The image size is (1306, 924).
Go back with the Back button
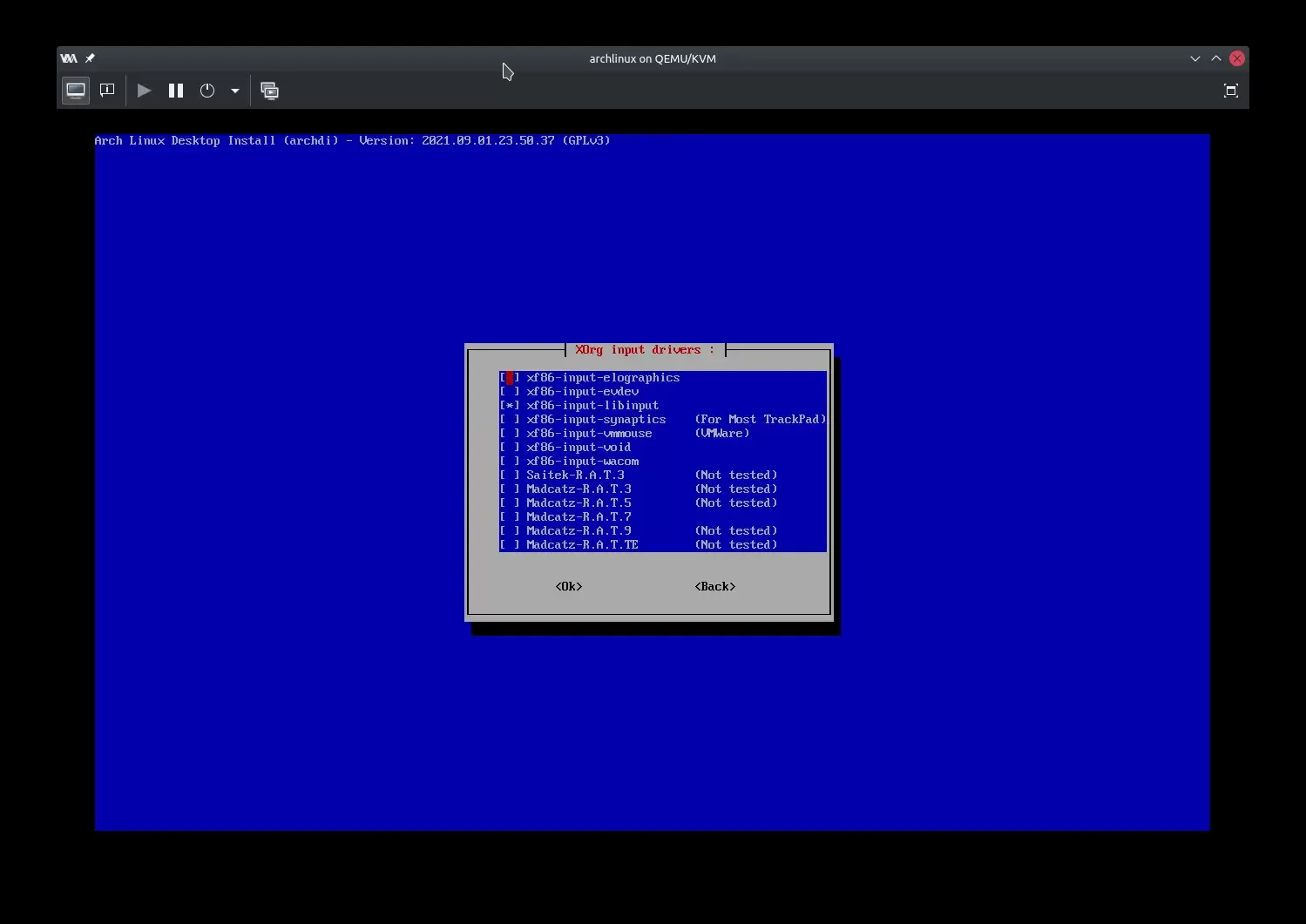click(714, 587)
